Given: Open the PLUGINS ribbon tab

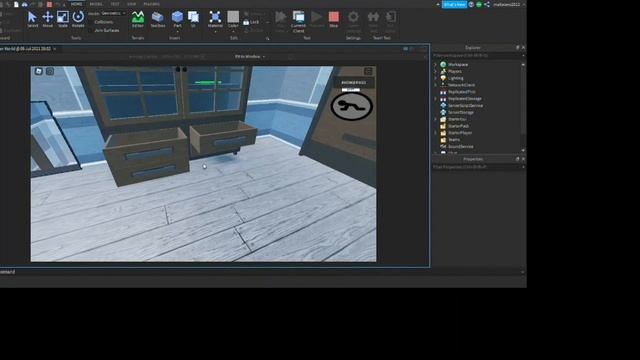Looking at the screenshot, I should tap(151, 4).
